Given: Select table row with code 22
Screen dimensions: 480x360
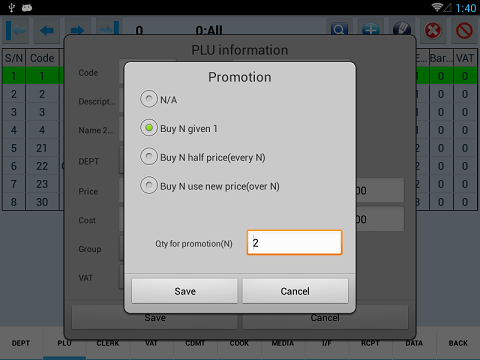Looking at the screenshot, I should coord(42,166).
